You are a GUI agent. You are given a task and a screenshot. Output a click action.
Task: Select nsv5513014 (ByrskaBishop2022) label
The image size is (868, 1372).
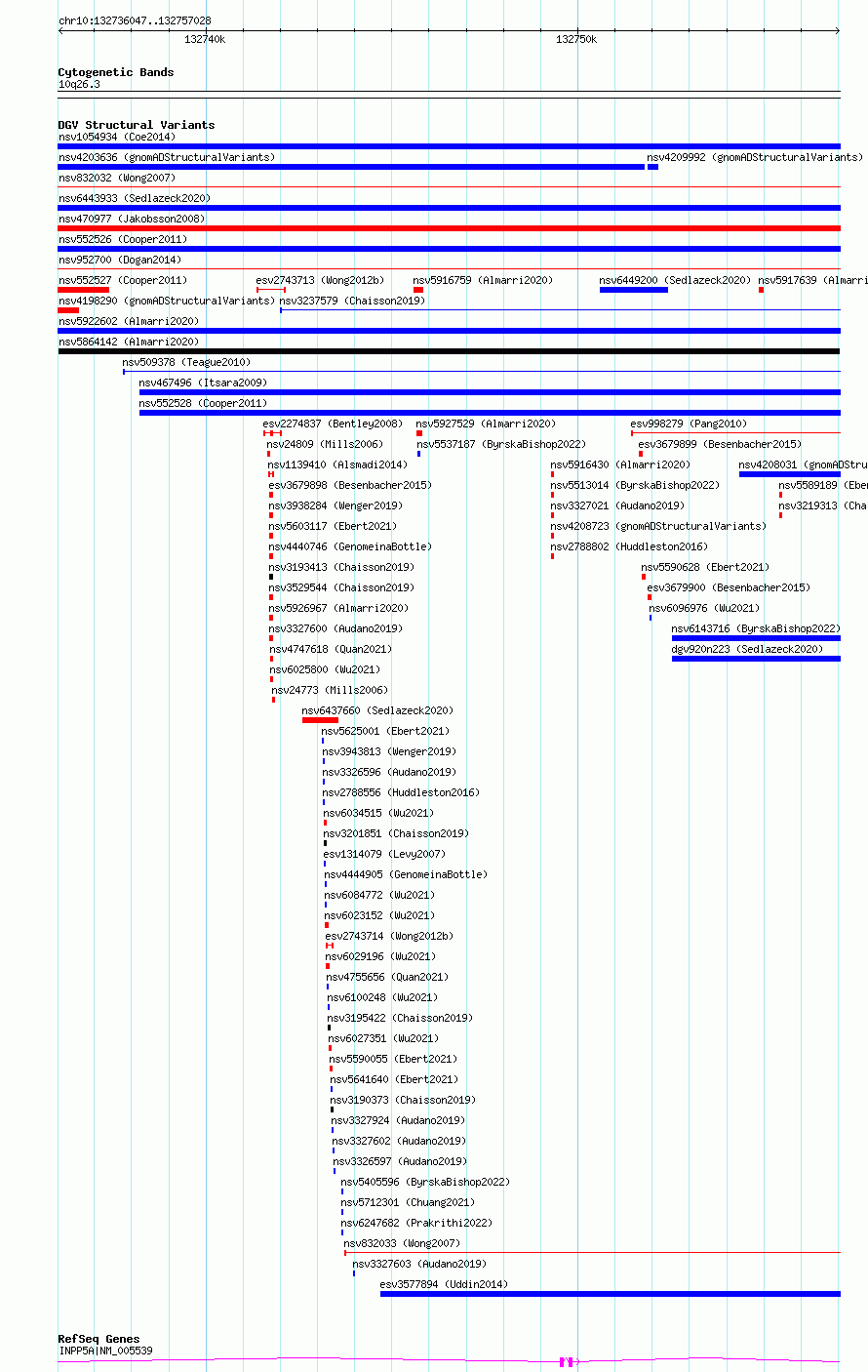click(x=636, y=485)
